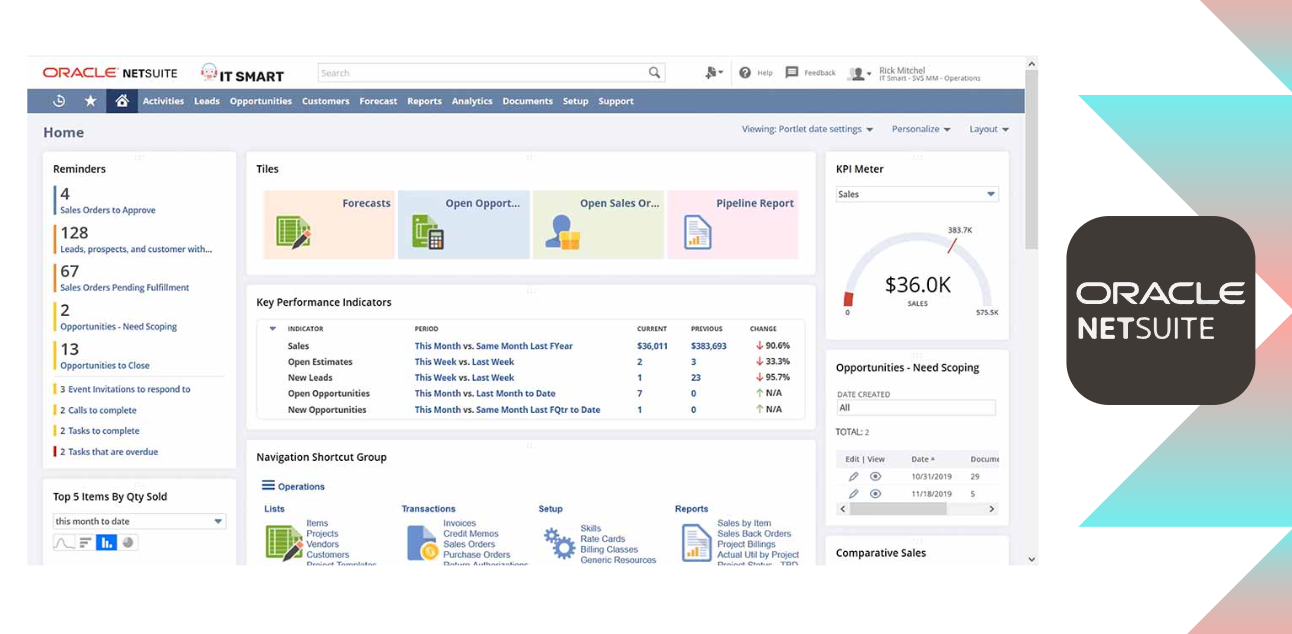
Task: Switch Top 5 Items chart to line
Action: tap(64, 543)
